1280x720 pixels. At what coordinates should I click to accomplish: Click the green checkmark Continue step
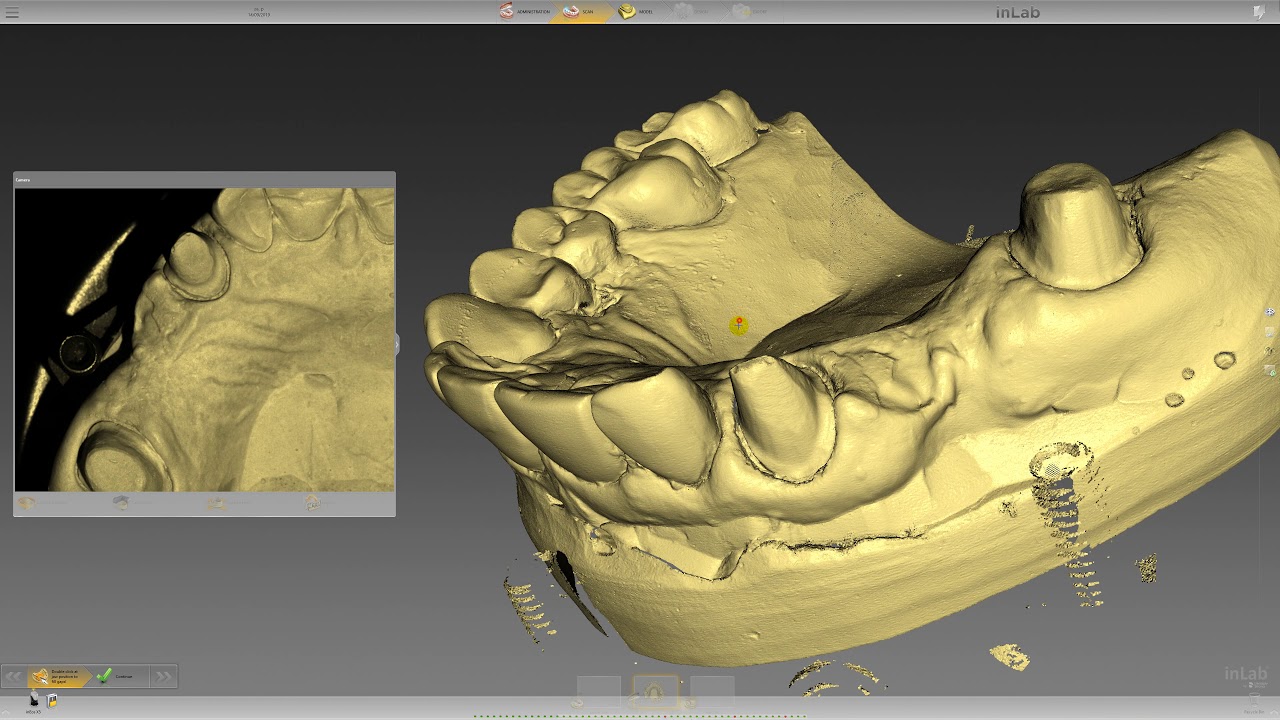[x=118, y=677]
